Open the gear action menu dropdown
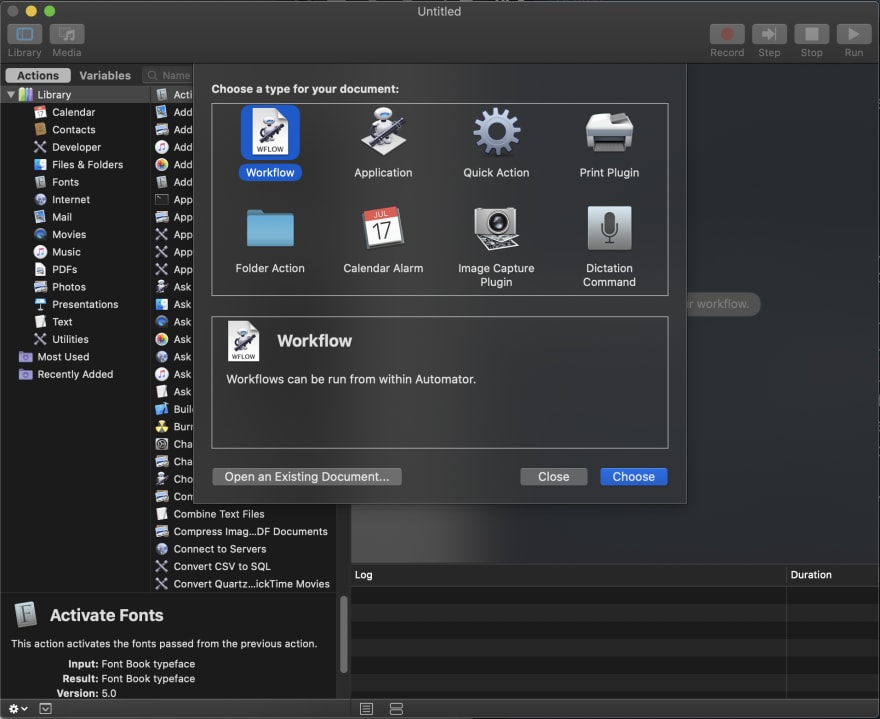880x719 pixels. [x=18, y=709]
